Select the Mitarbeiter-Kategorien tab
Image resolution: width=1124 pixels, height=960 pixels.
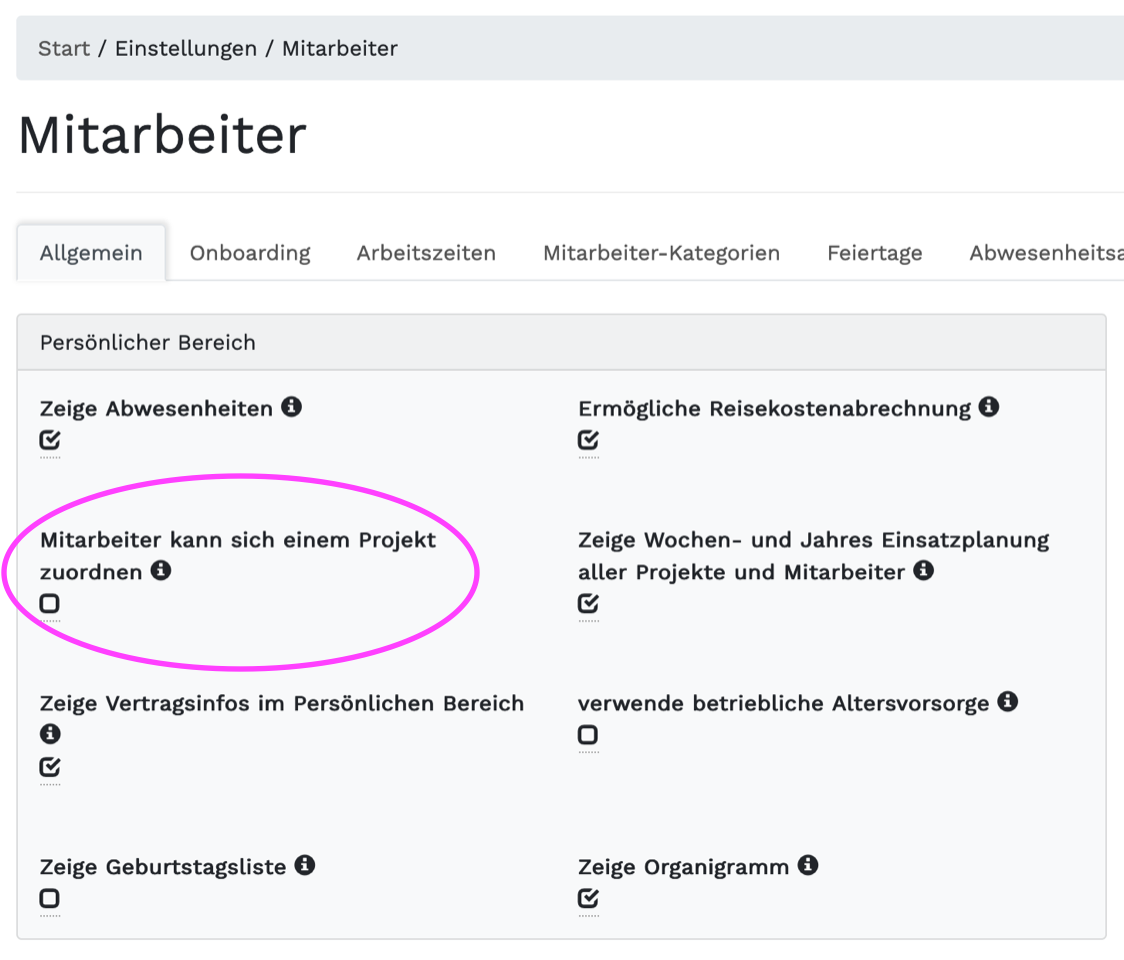coord(661,253)
